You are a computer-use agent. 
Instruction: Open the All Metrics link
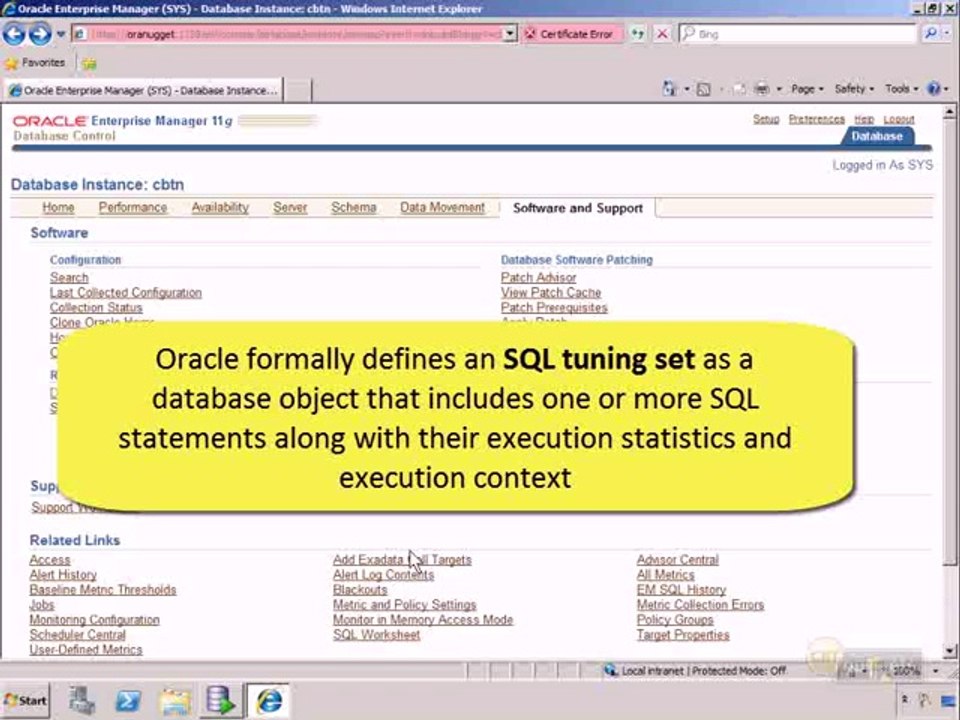tap(666, 575)
